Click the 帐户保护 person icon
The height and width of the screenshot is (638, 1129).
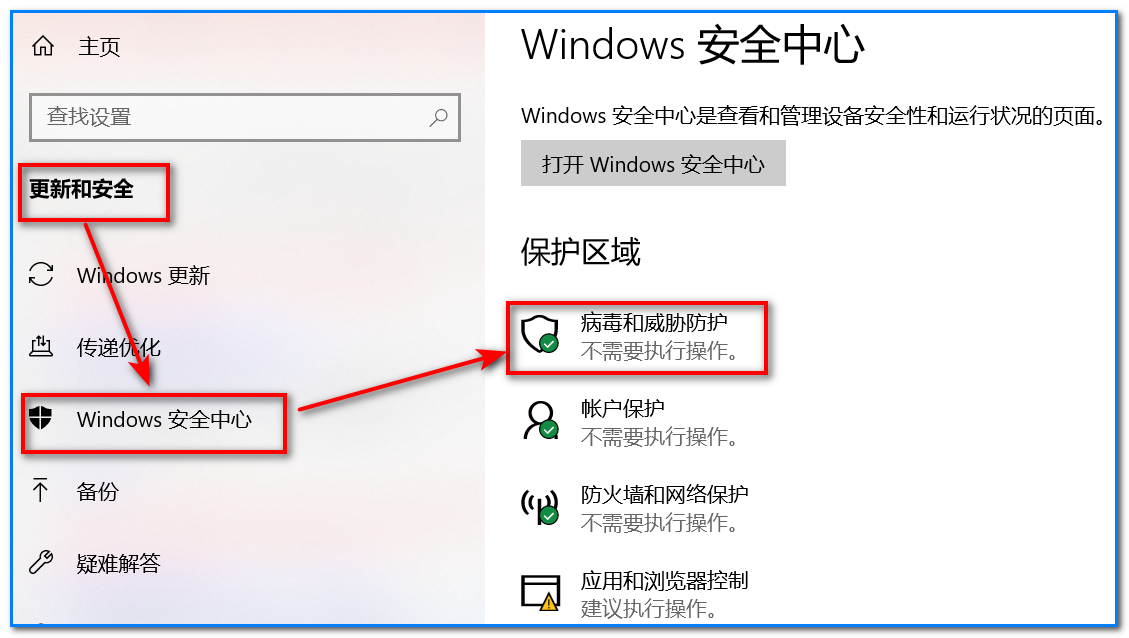pos(540,421)
